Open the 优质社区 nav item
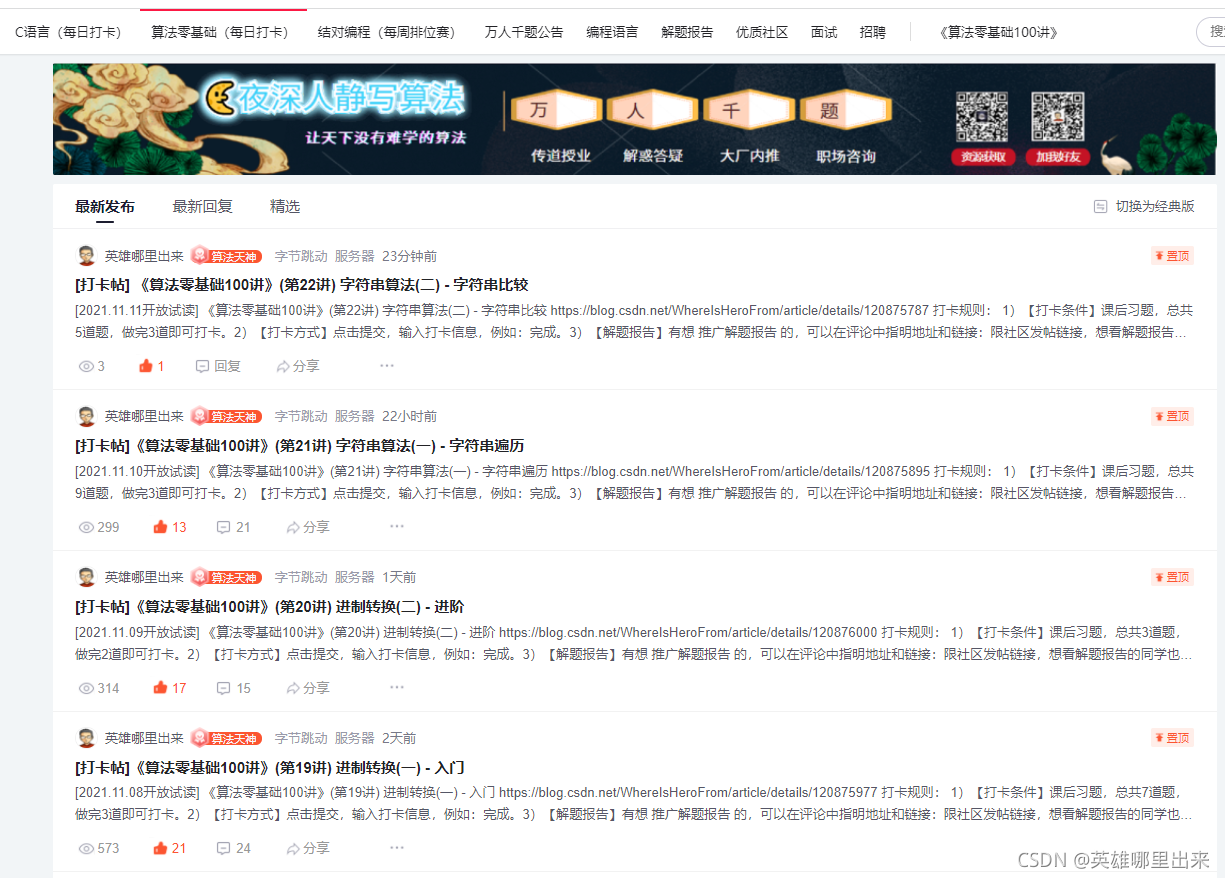Screen dimensions: 1225x878 (x=762, y=32)
